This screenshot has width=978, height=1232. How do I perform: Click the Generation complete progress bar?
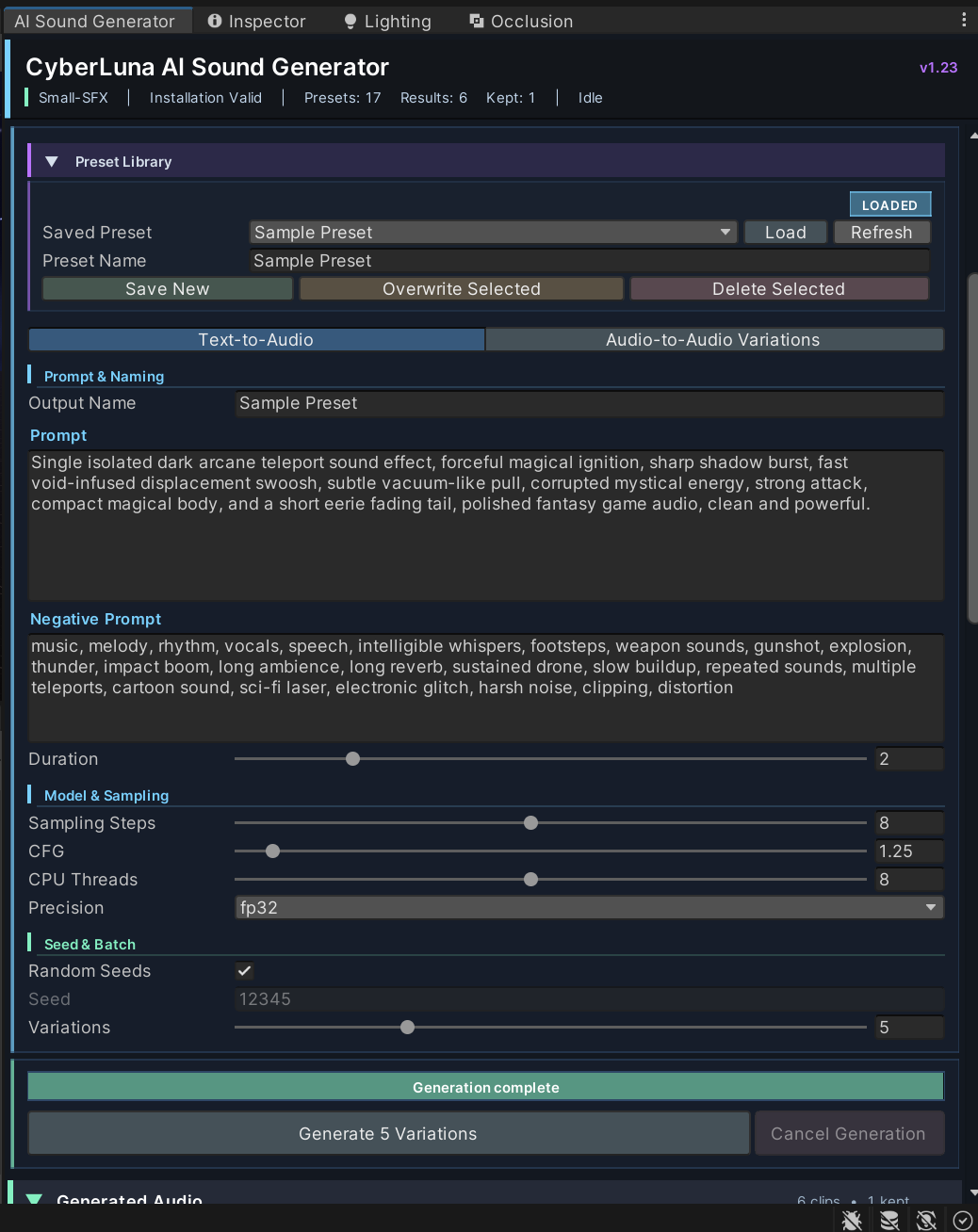(486, 1087)
